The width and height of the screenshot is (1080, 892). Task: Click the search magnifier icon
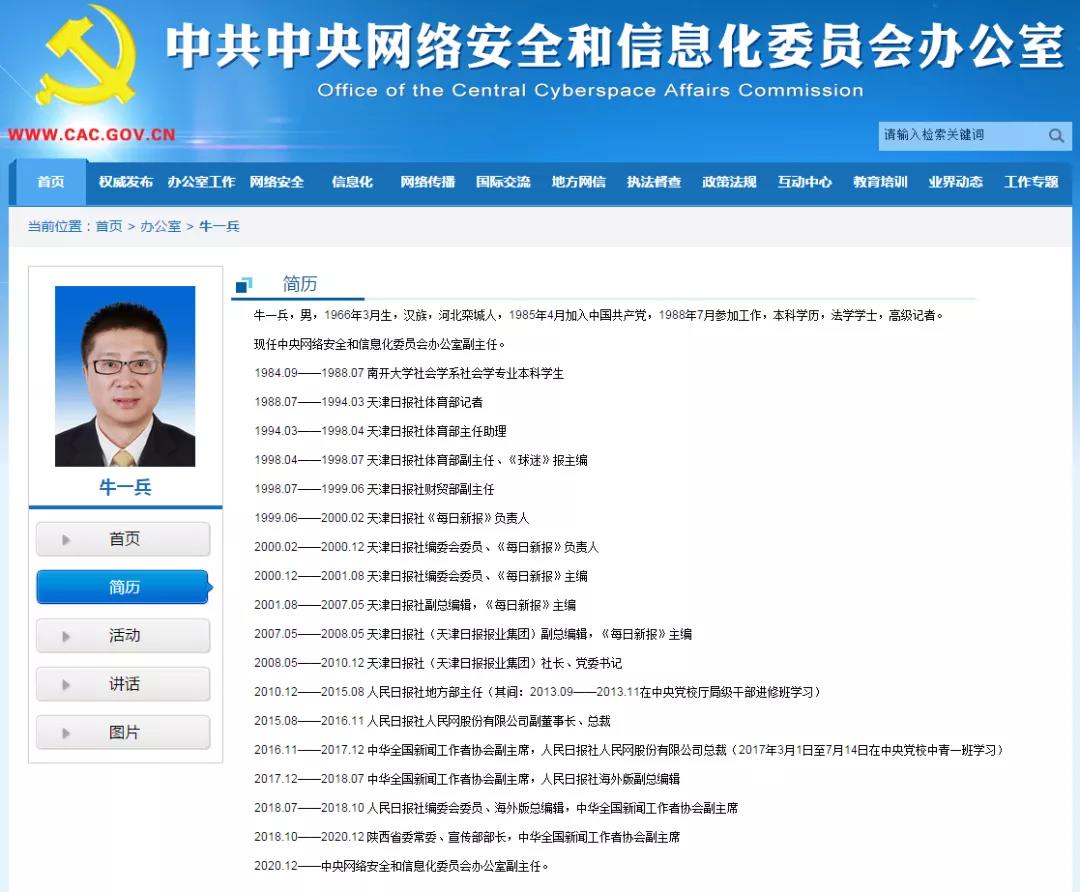(x=1056, y=135)
